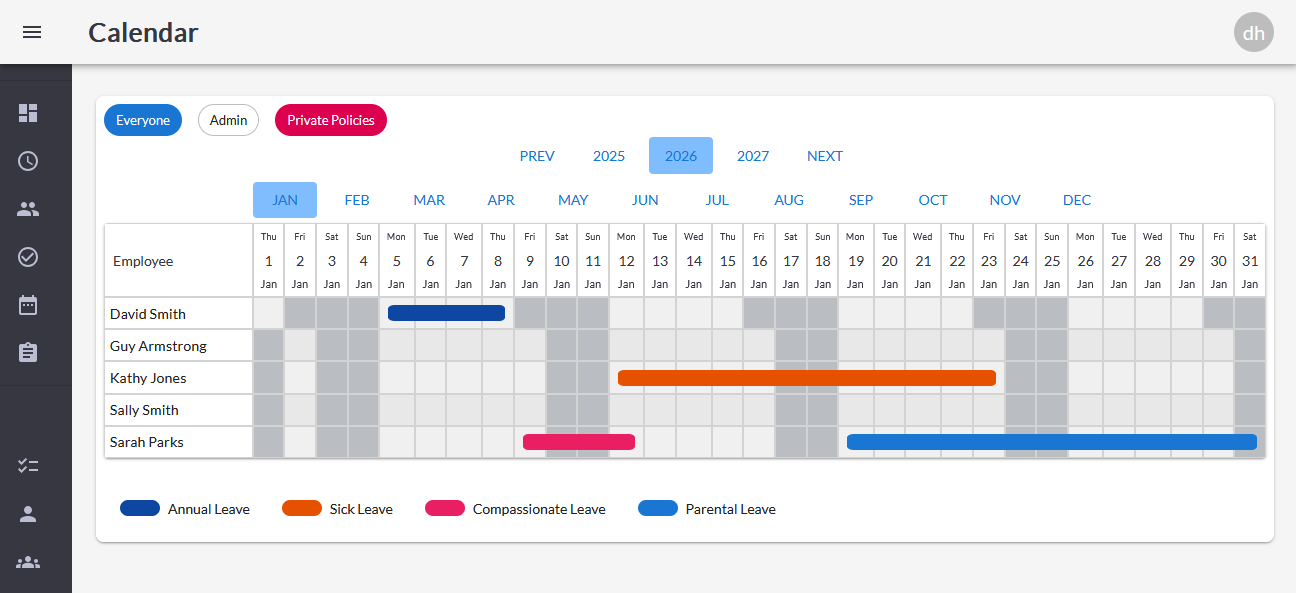The width and height of the screenshot is (1296, 593).
Task: Open the clipboard icon in sidebar
Action: [x=28, y=352]
